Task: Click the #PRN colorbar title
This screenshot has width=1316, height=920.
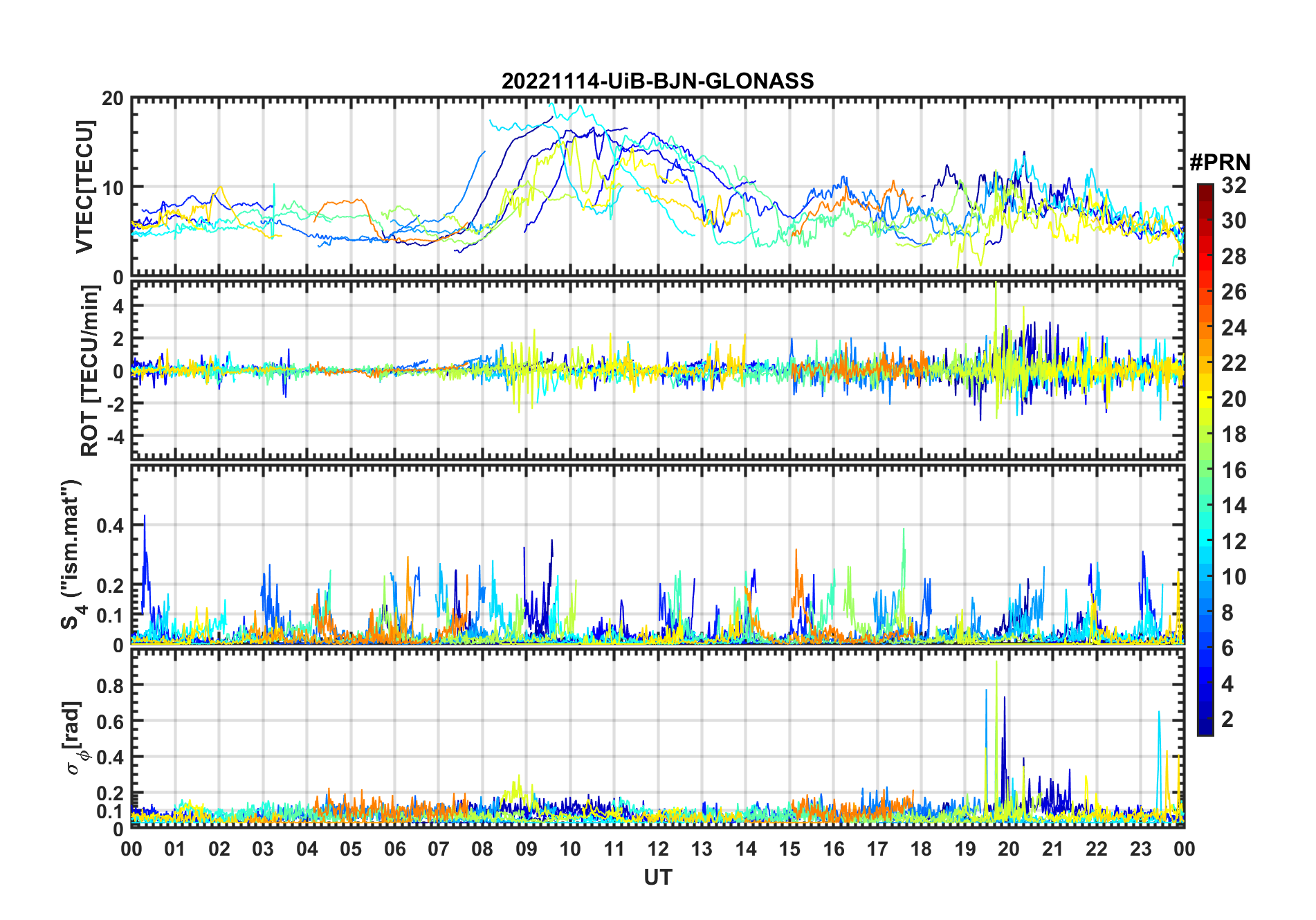Action: (x=1220, y=163)
